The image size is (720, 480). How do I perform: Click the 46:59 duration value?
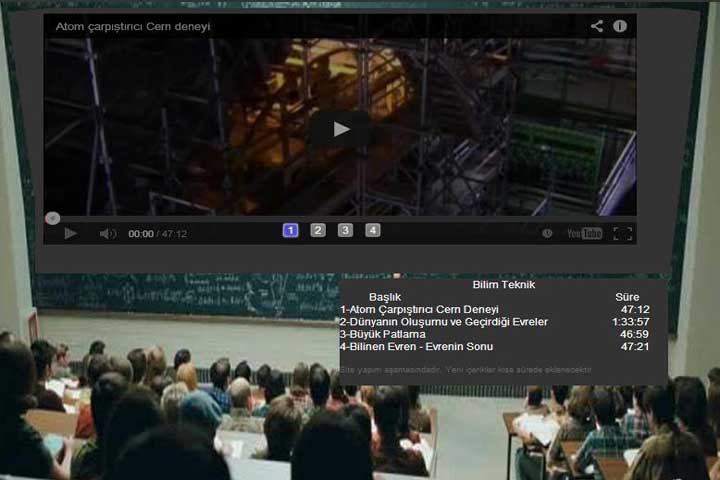click(634, 334)
